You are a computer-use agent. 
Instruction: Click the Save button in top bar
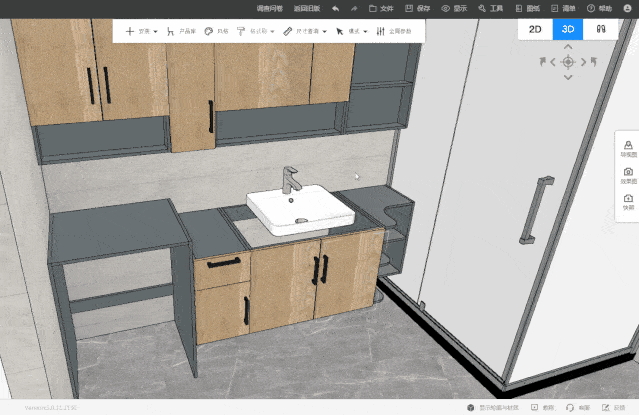(x=417, y=8)
